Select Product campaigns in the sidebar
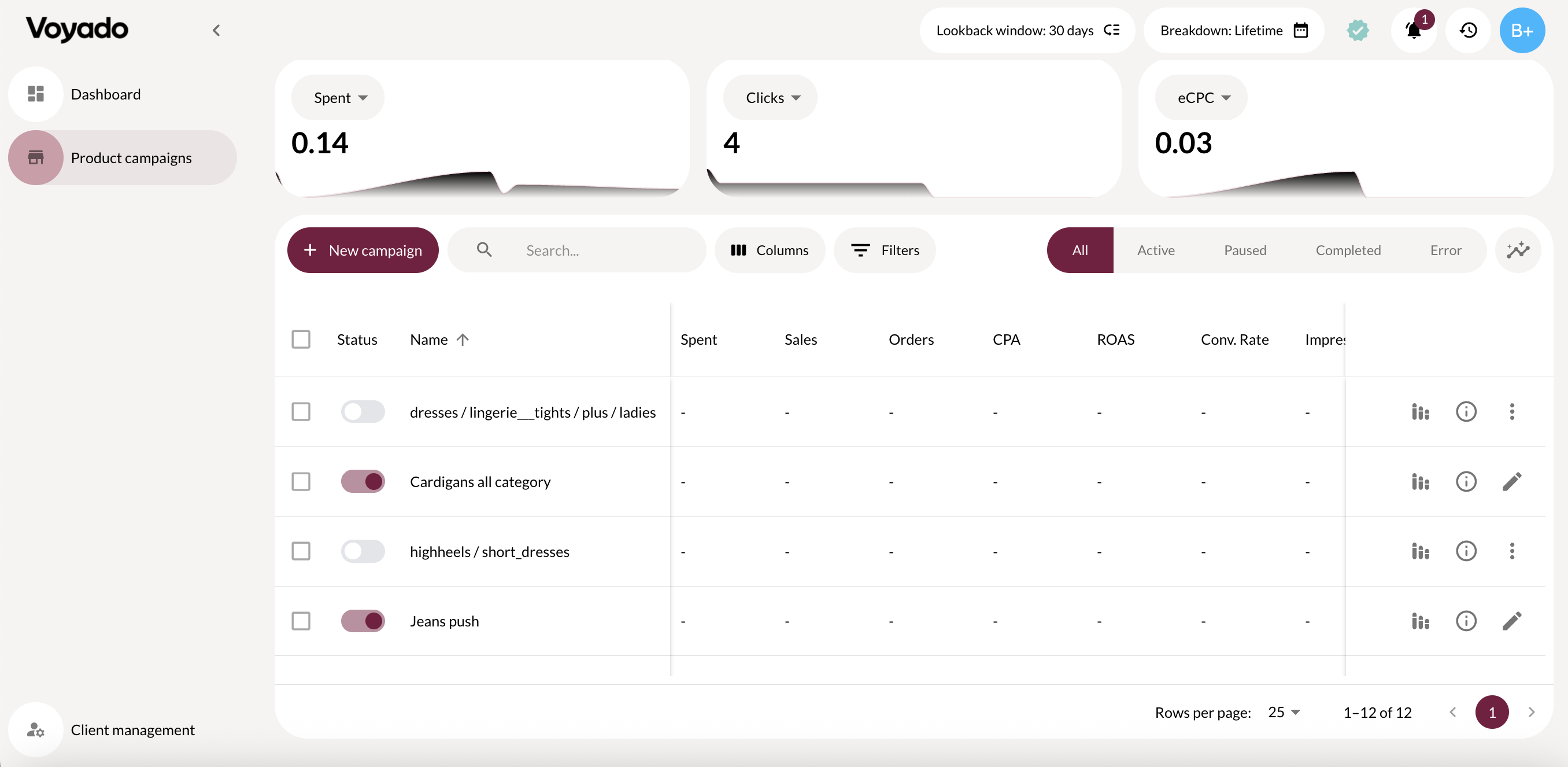This screenshot has width=1568, height=767. tap(131, 157)
